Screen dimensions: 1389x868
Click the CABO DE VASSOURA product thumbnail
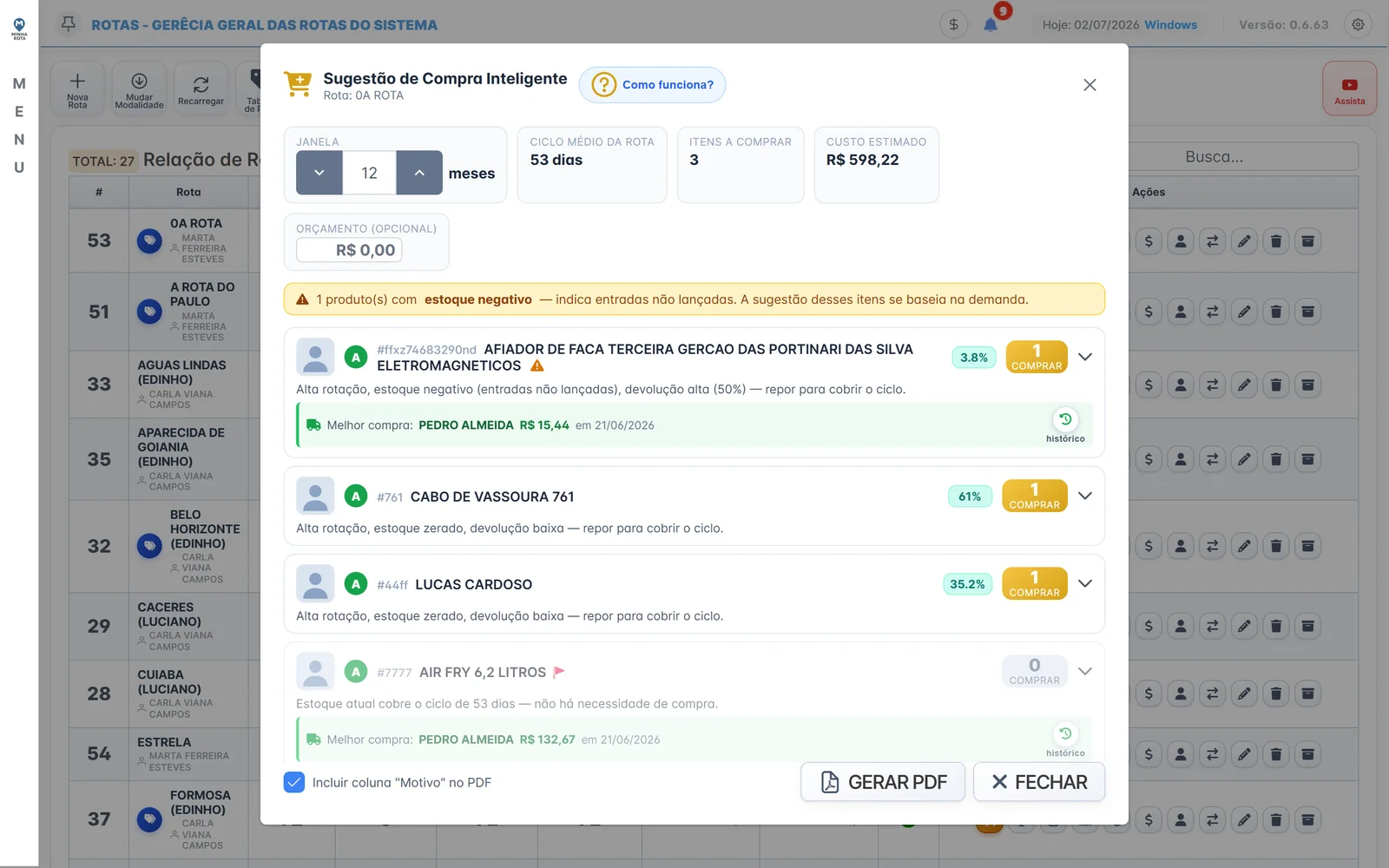click(315, 496)
